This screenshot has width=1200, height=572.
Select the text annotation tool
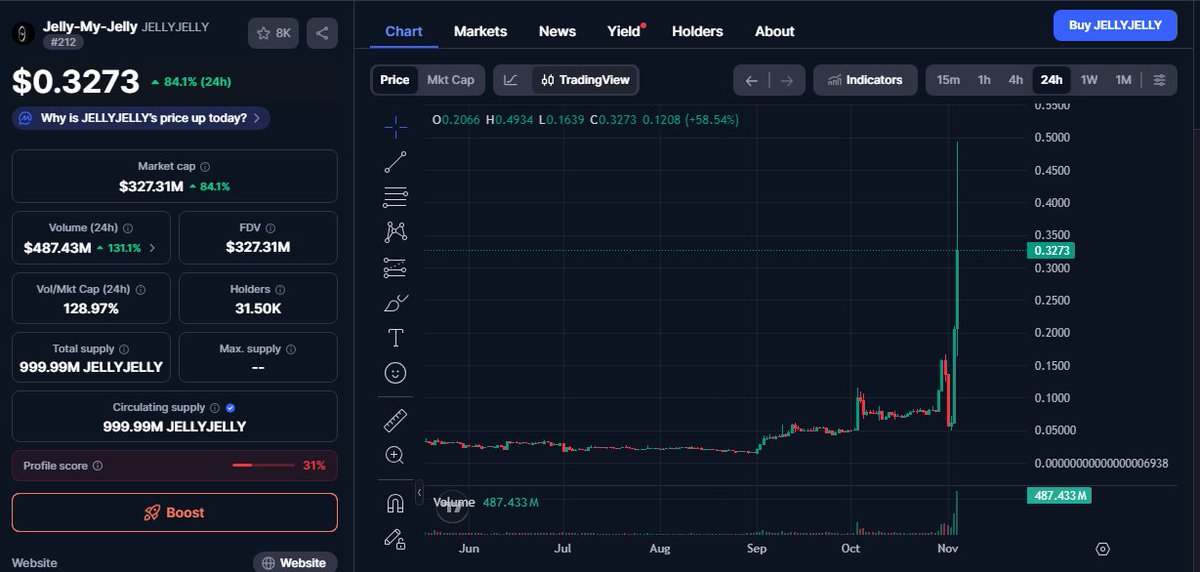[x=395, y=337]
